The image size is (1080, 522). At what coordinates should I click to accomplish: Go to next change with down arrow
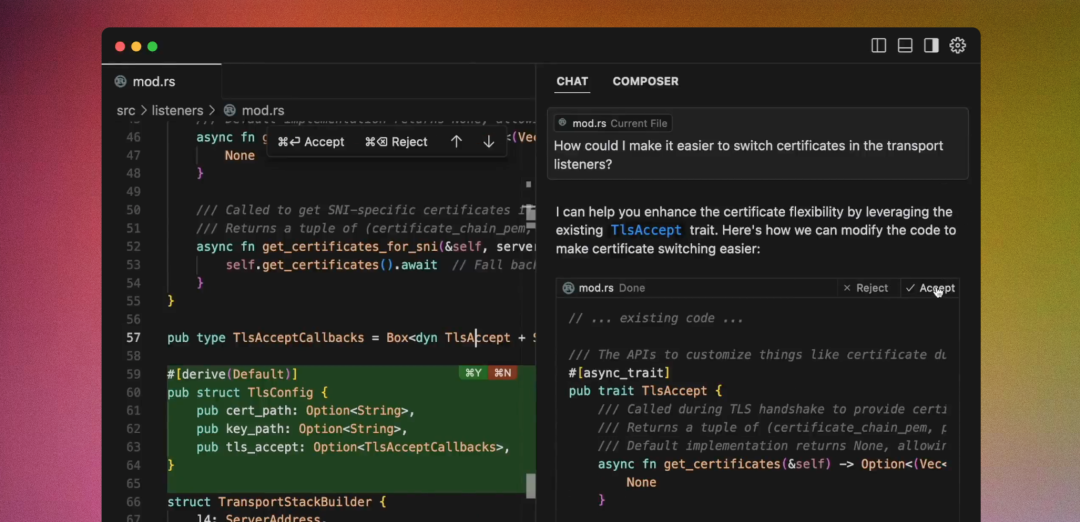click(488, 142)
